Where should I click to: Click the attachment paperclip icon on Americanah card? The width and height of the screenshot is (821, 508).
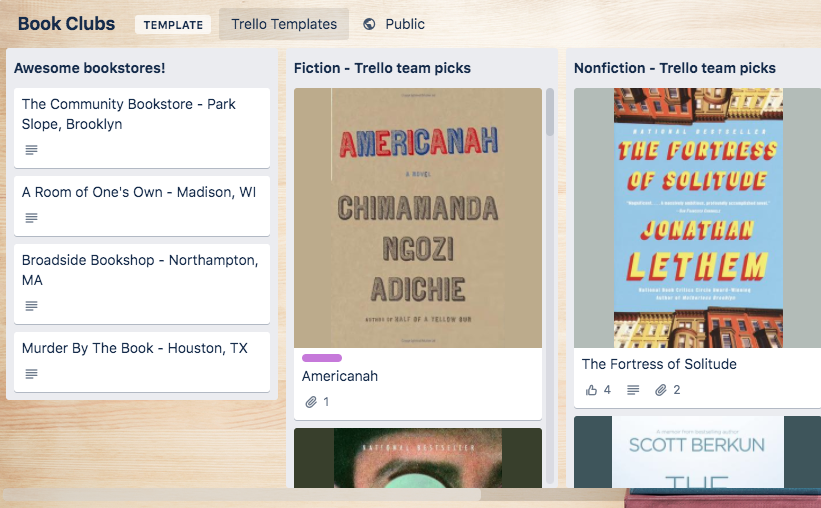click(311, 402)
